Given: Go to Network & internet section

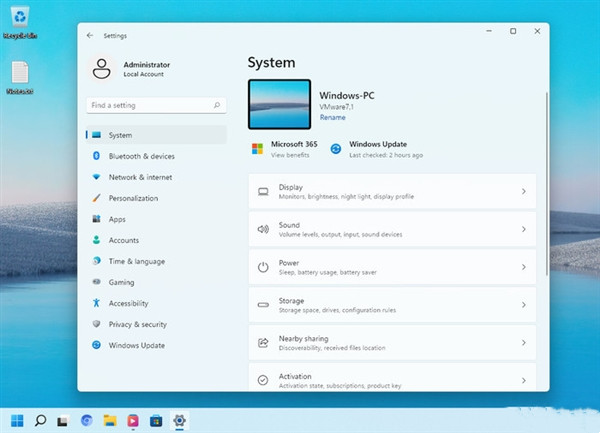Looking at the screenshot, I should (x=140, y=177).
